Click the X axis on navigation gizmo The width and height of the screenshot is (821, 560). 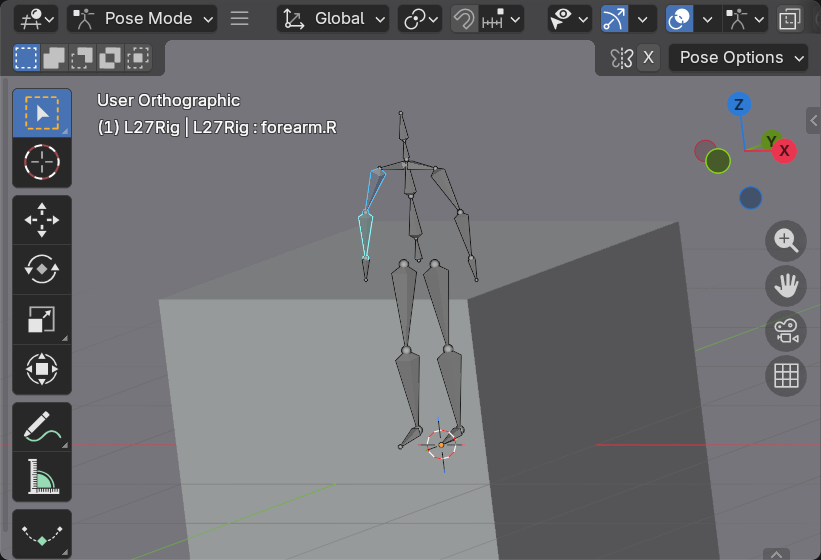pyautogui.click(x=784, y=151)
